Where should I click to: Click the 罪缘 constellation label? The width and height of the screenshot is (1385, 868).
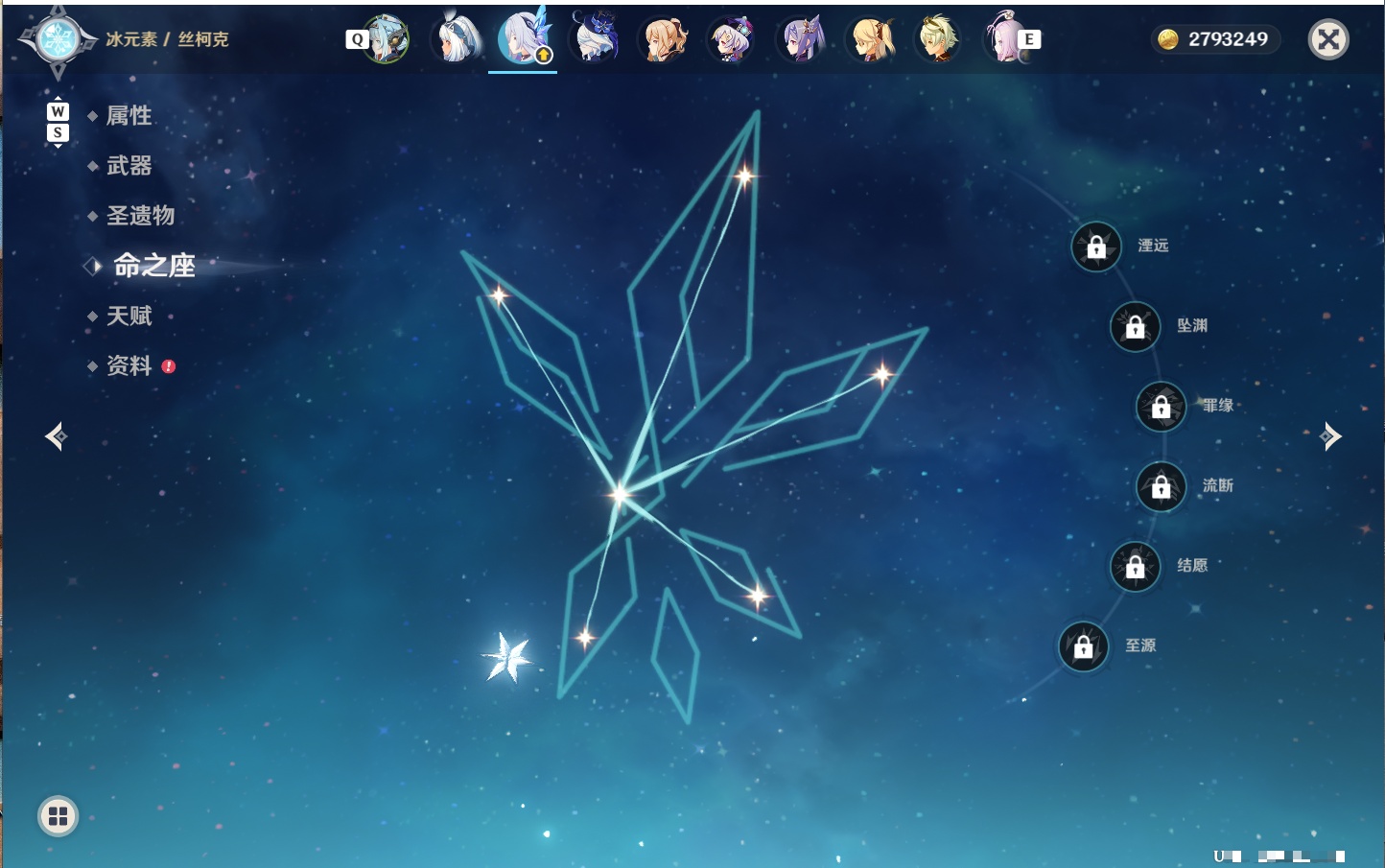tap(1218, 405)
